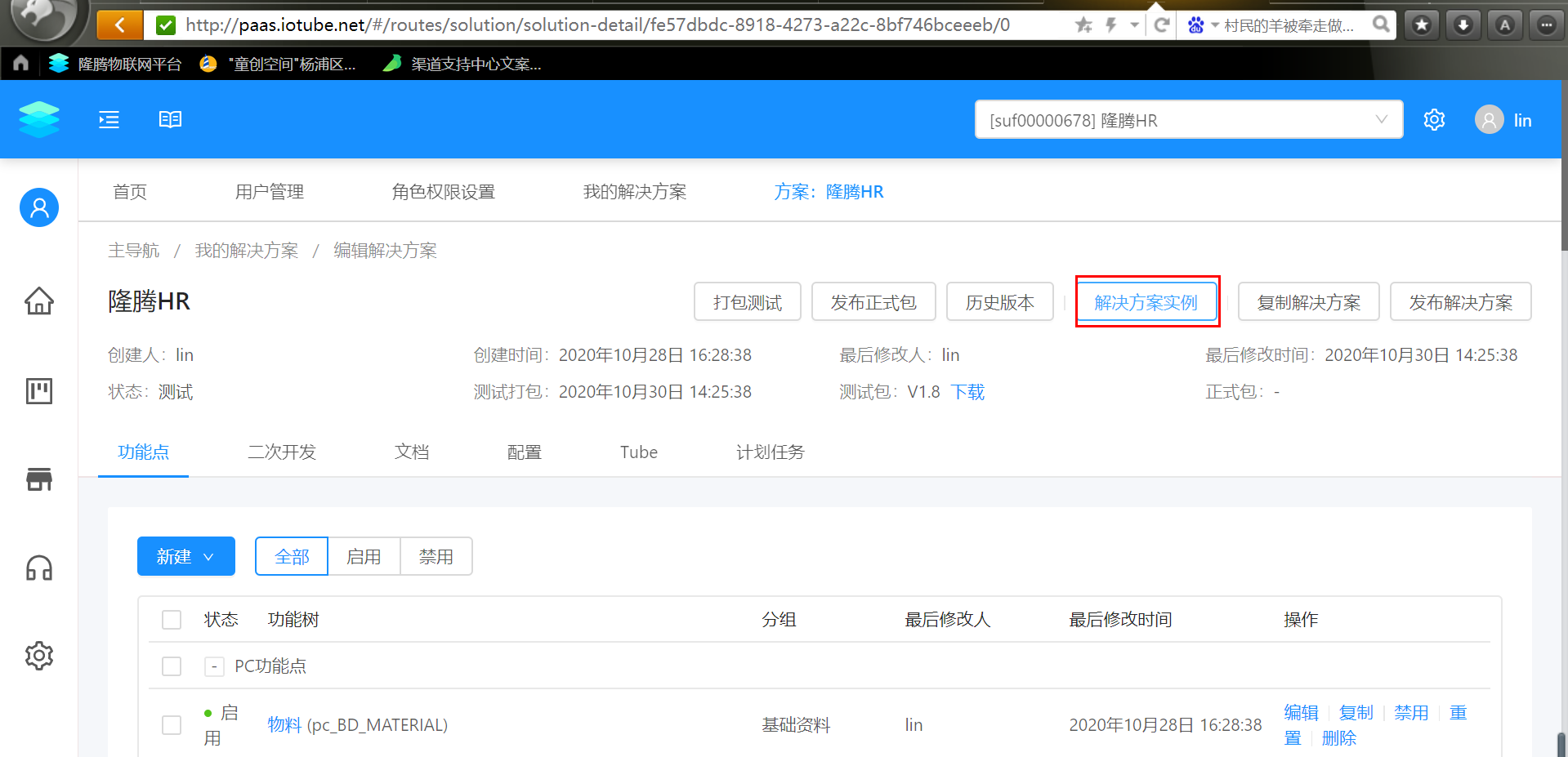Screen dimensions: 1568x757
Task: Open the documentation book icon
Action: click(170, 120)
